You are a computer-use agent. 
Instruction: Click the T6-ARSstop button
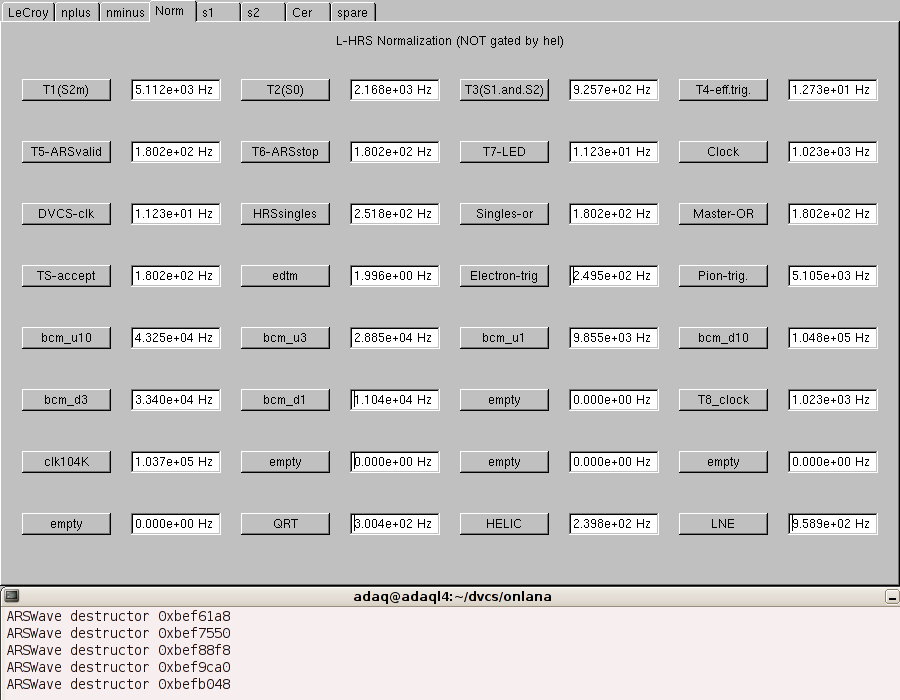285,151
